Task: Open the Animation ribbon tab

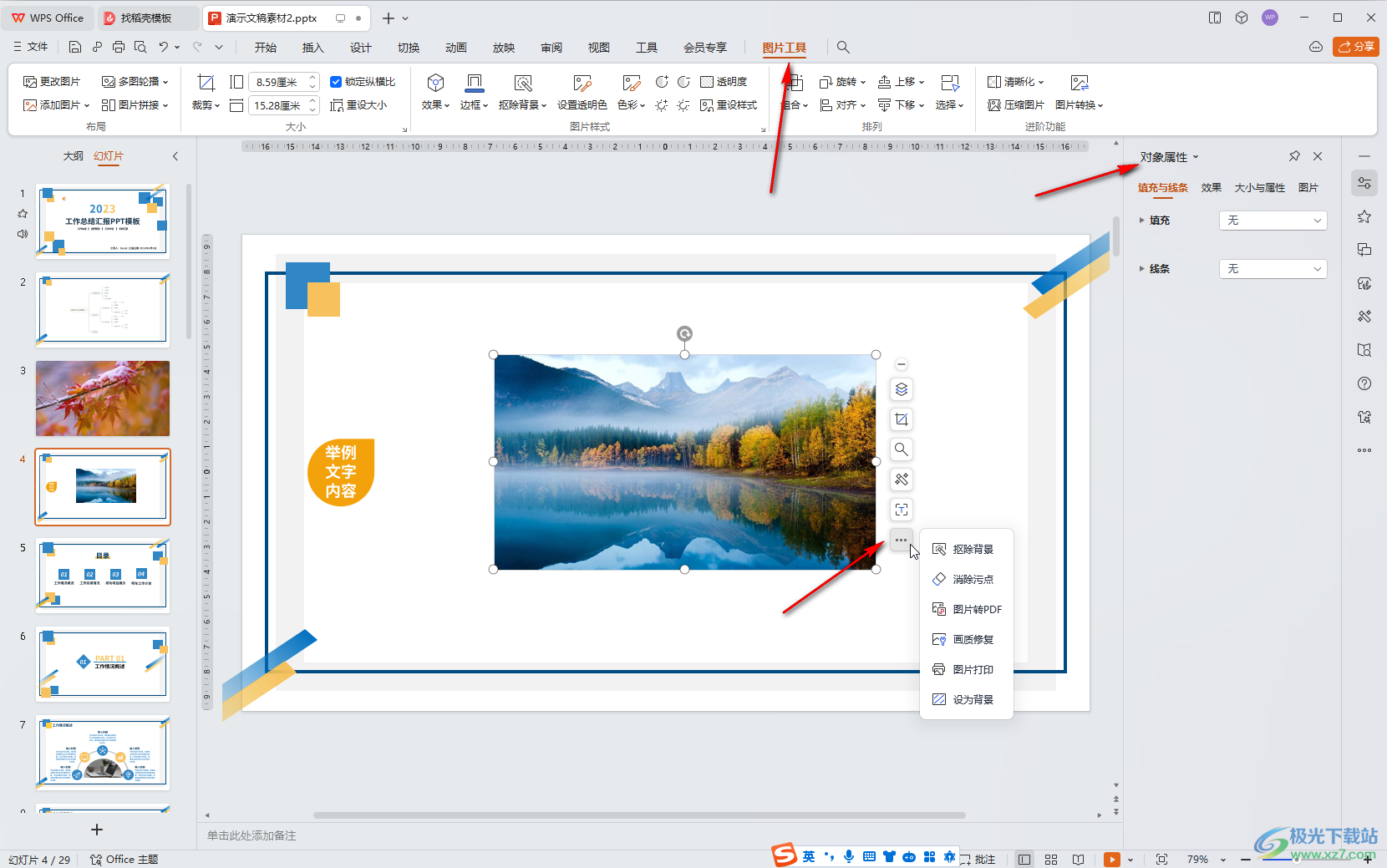Action: [x=455, y=48]
